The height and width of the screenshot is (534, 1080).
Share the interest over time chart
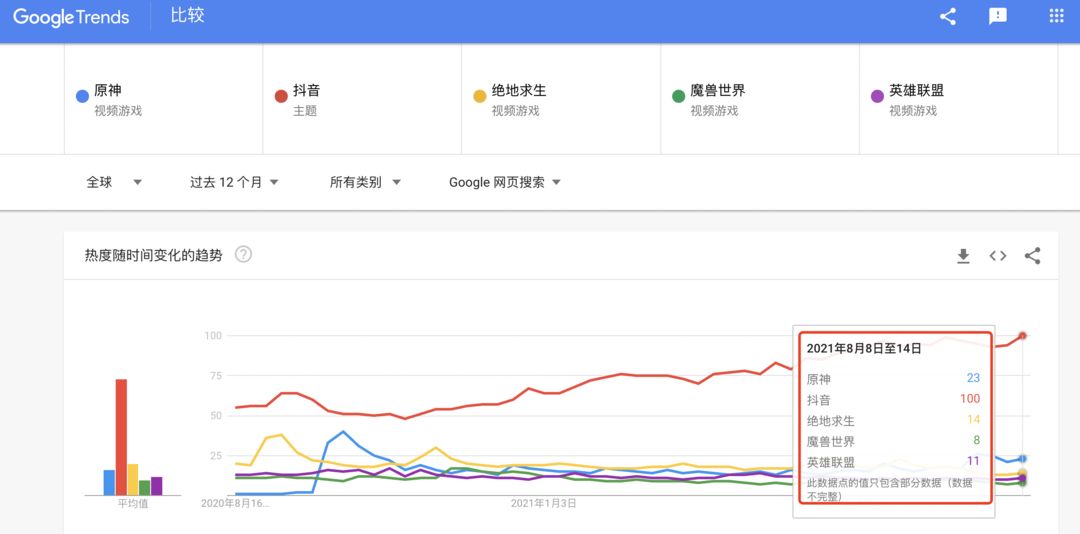pyautogui.click(x=1032, y=256)
